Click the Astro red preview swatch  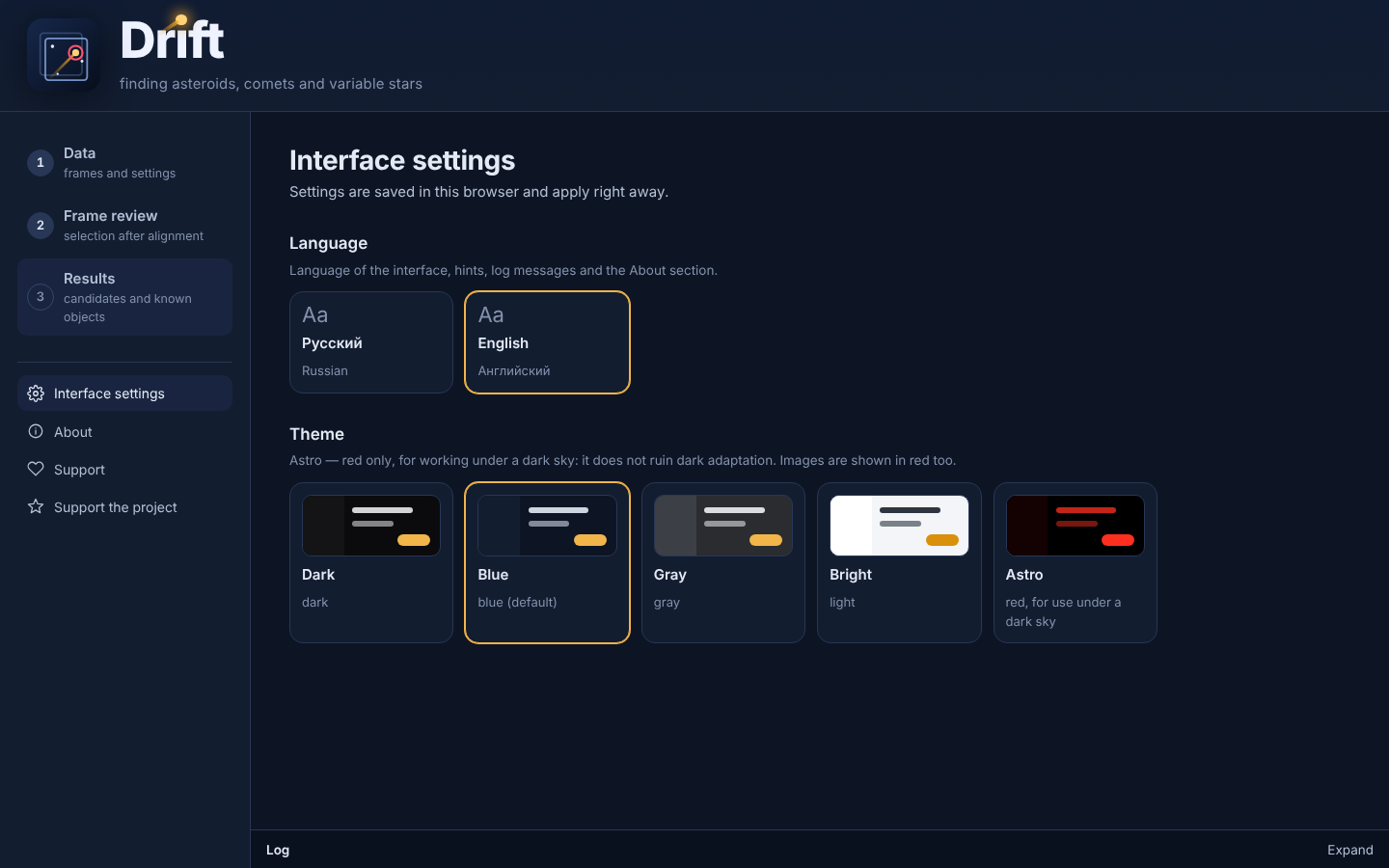[1076, 526]
